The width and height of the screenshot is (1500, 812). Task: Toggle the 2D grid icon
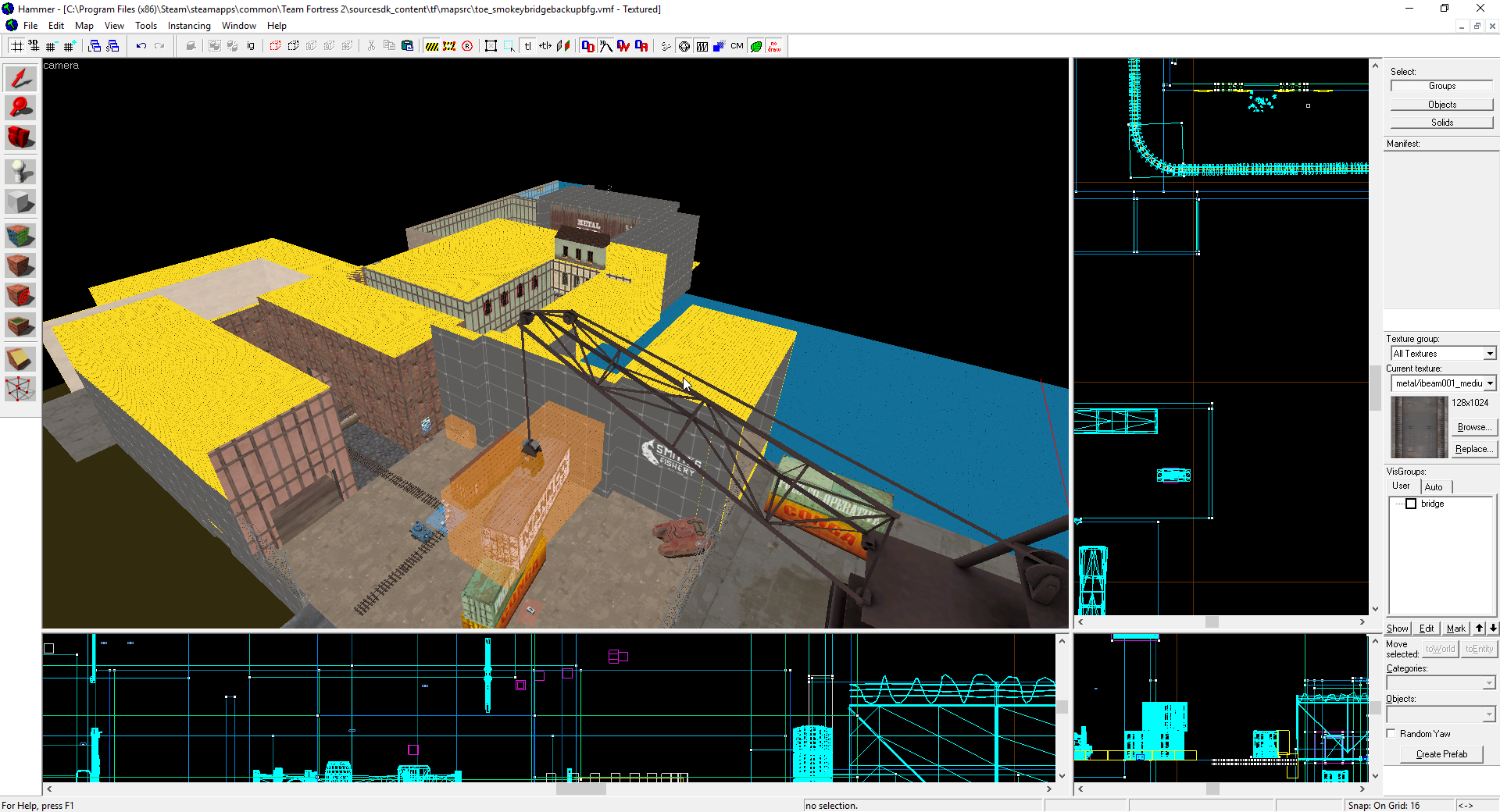pyautogui.click(x=16, y=46)
